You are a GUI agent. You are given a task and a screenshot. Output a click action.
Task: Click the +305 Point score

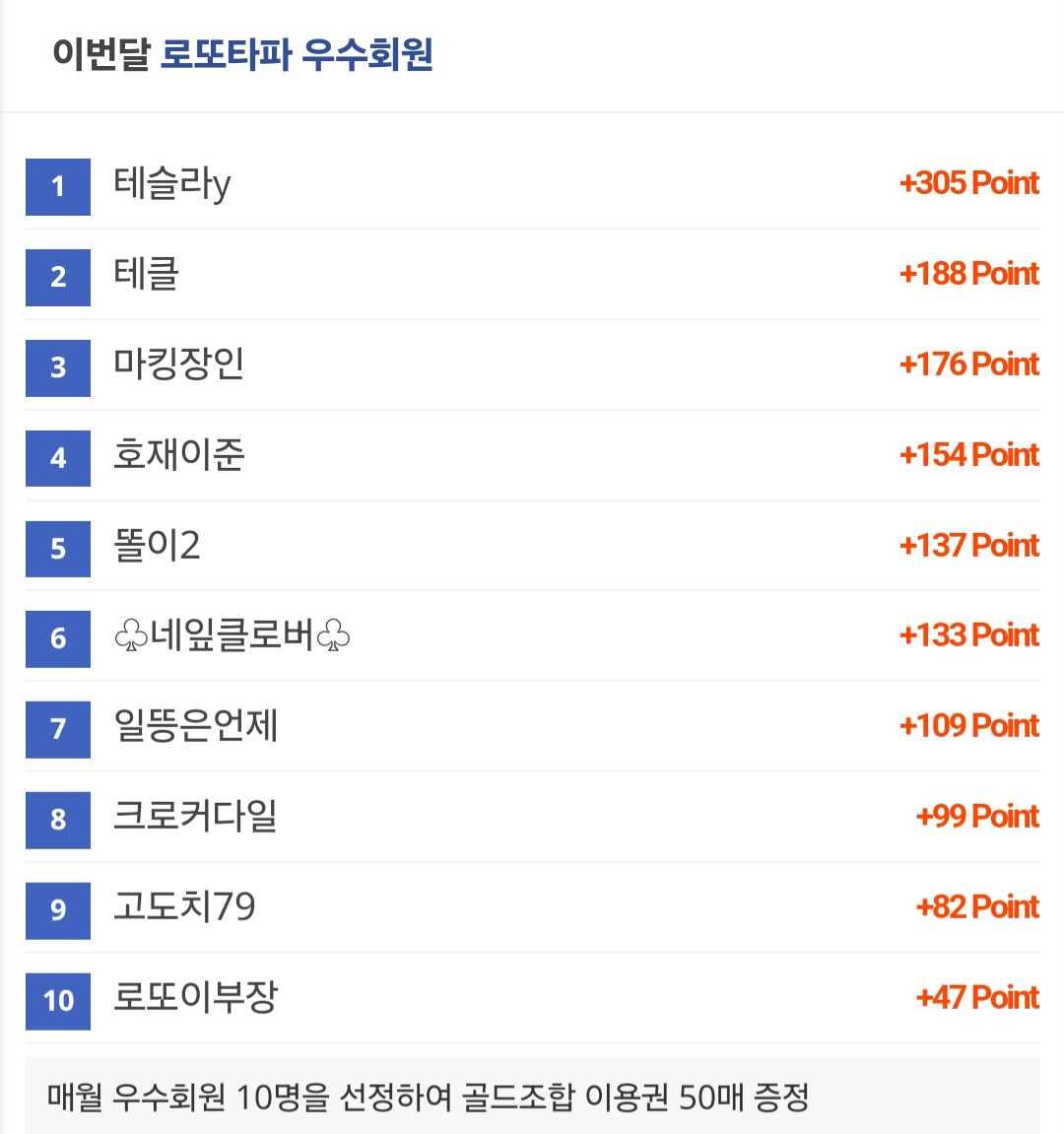(969, 183)
